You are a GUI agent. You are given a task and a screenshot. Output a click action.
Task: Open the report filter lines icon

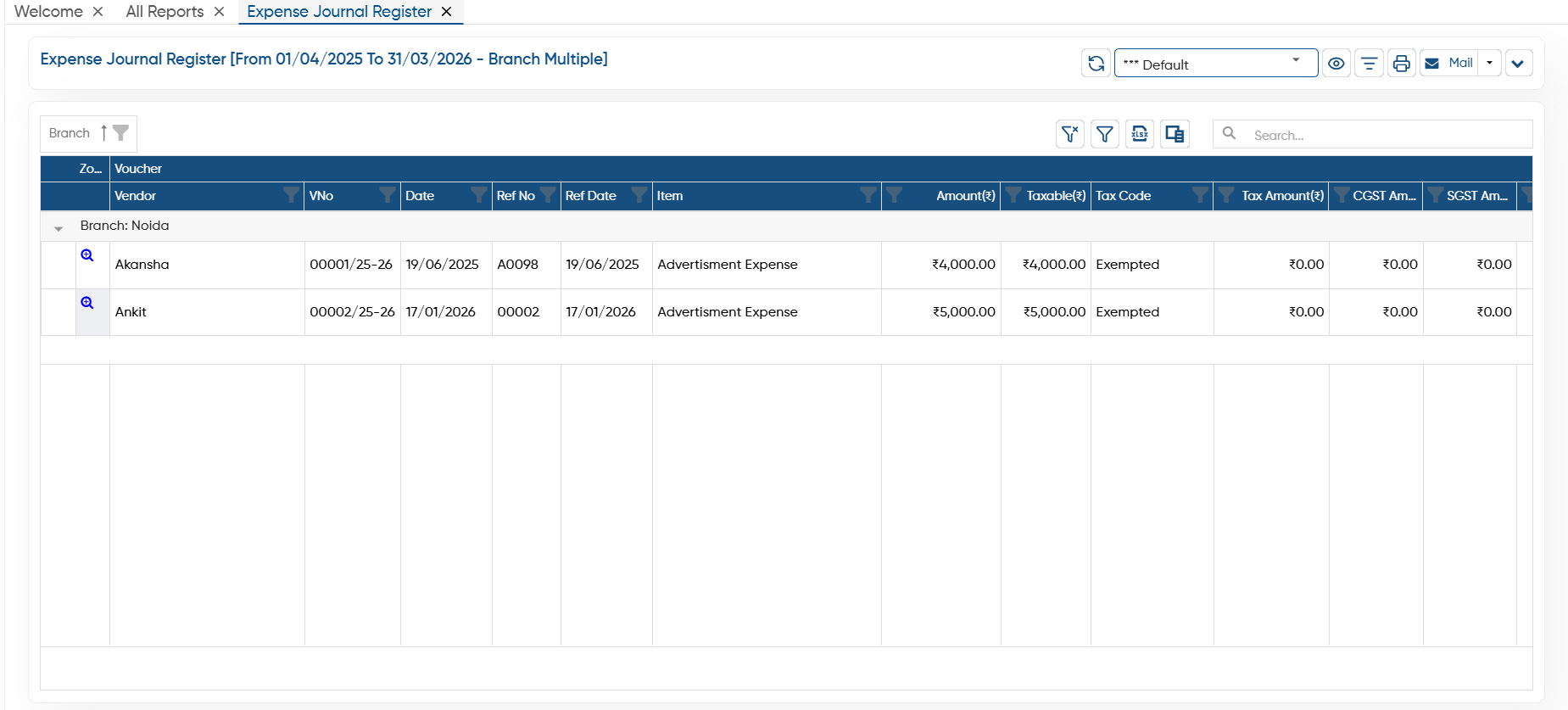click(x=1369, y=64)
